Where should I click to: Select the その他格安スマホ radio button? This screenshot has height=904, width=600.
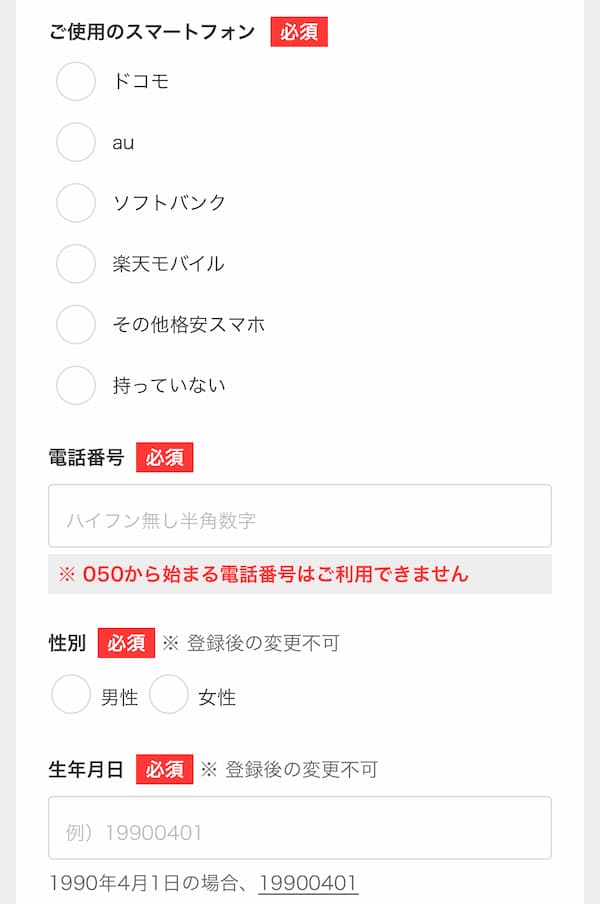[76, 324]
